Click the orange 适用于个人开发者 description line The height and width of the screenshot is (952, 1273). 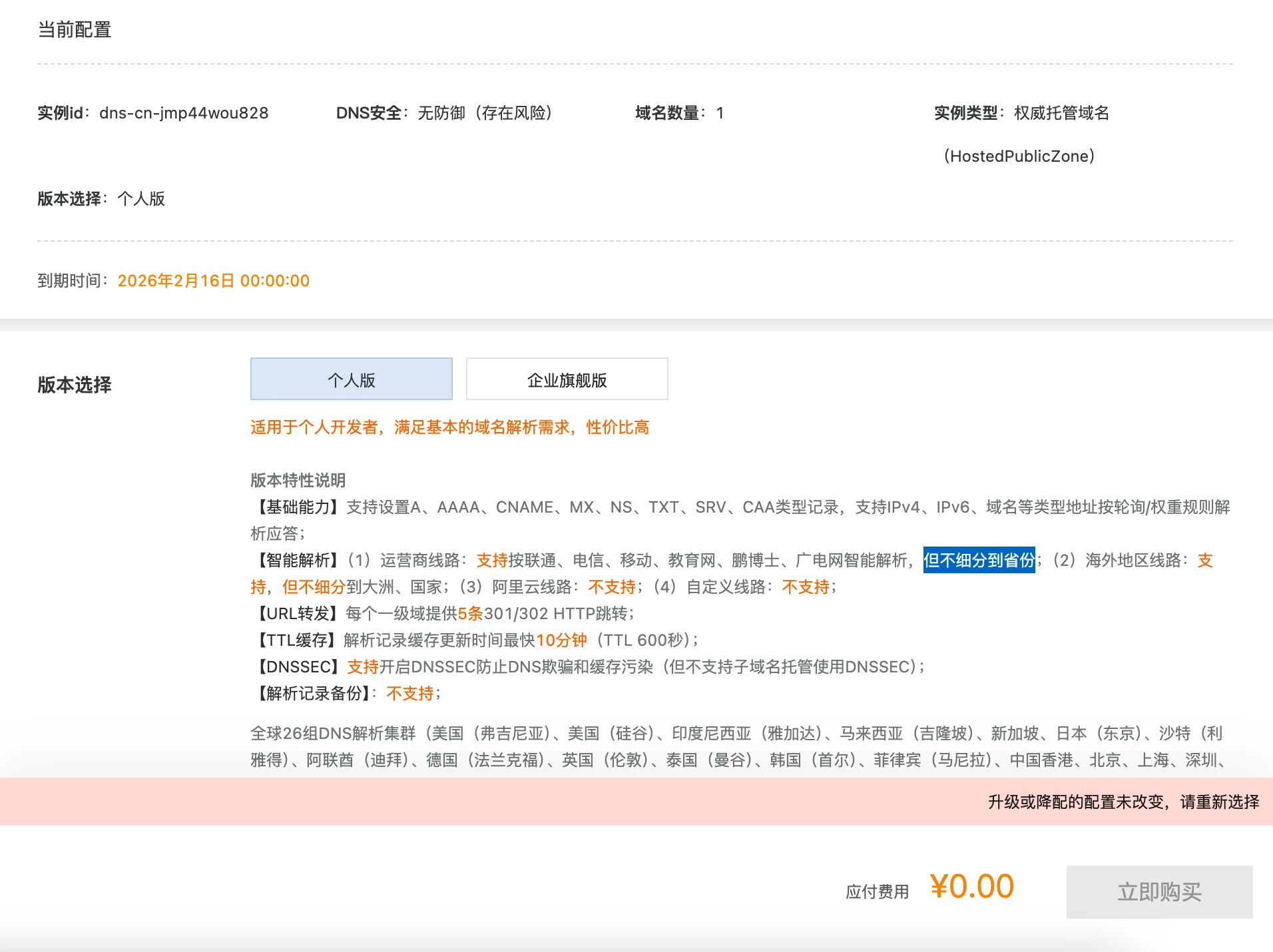coord(449,427)
